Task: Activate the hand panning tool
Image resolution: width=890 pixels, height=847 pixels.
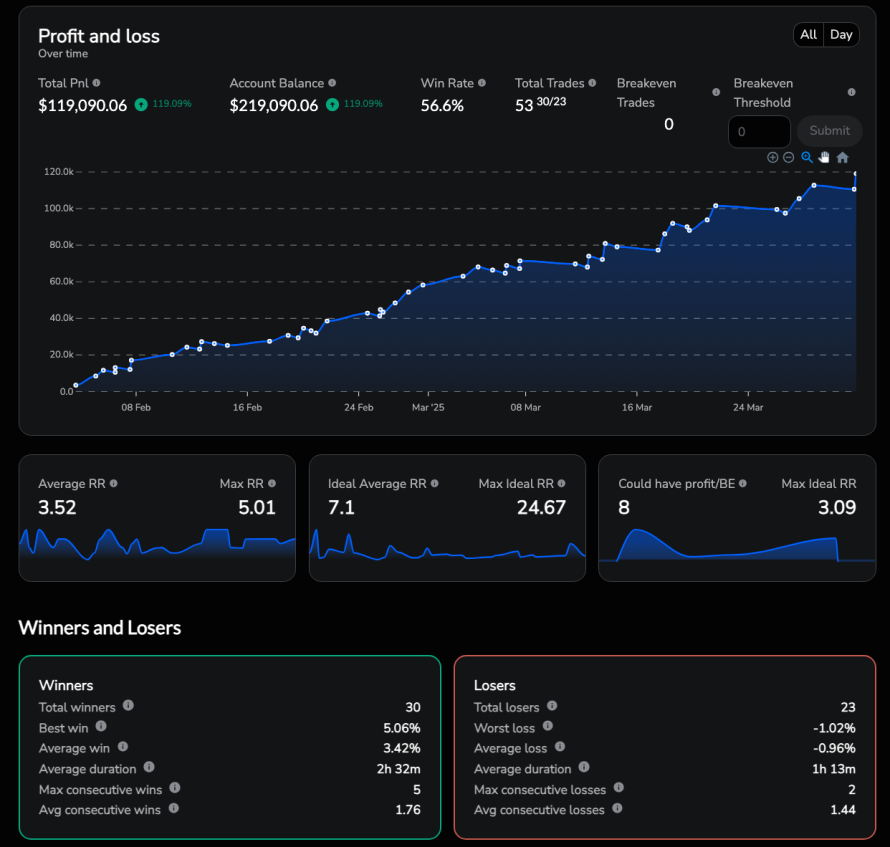Action: pyautogui.click(x=825, y=157)
